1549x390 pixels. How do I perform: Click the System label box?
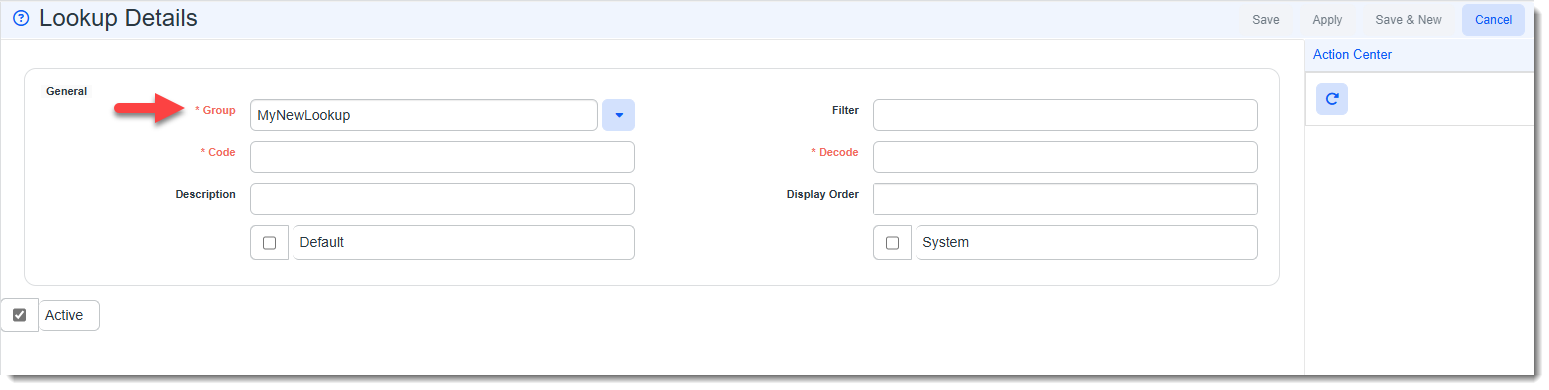pos(1087,242)
